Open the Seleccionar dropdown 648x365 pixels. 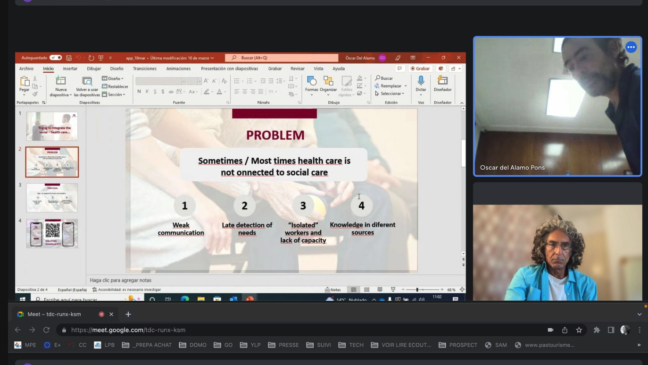pos(389,94)
